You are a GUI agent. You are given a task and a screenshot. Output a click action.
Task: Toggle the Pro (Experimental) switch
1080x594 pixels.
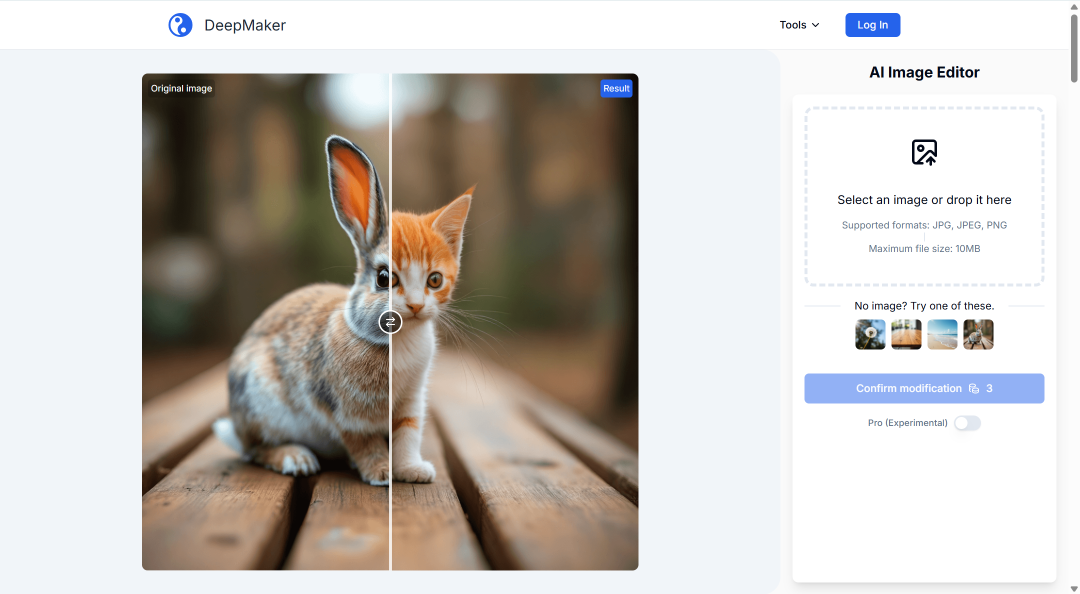click(967, 423)
